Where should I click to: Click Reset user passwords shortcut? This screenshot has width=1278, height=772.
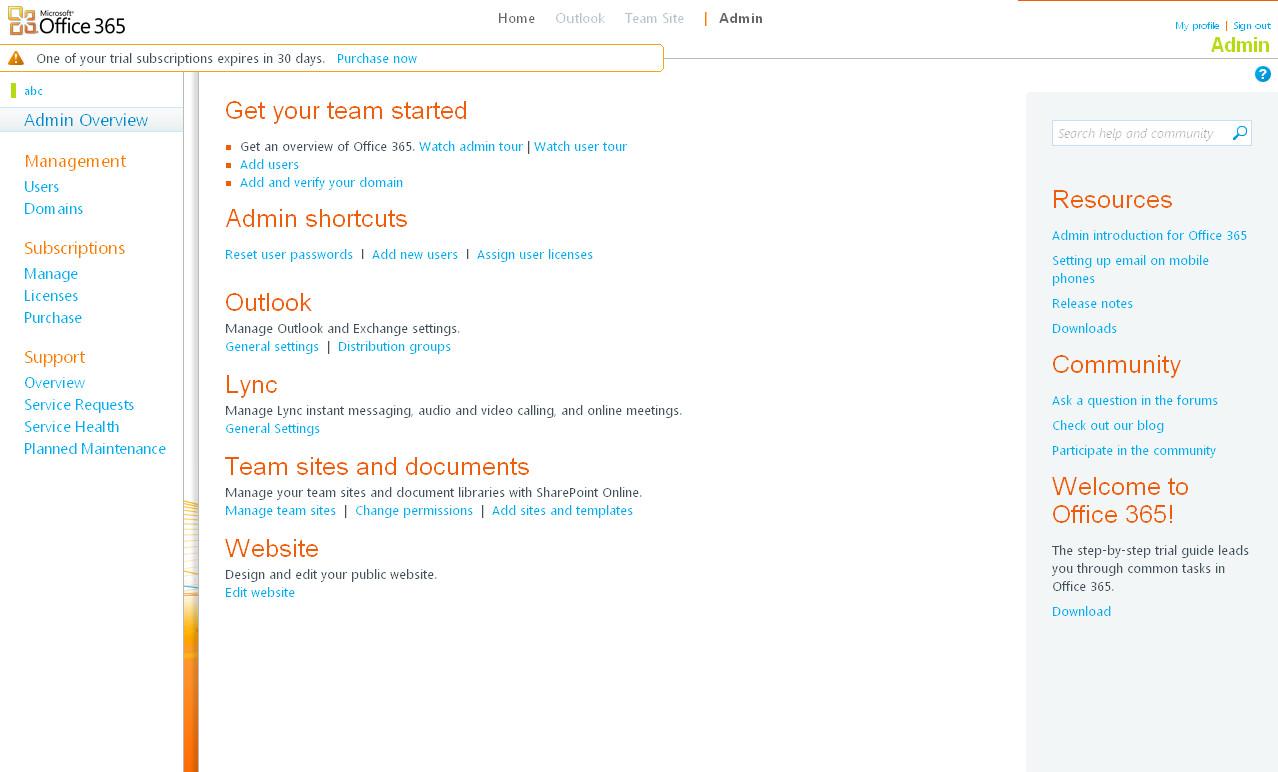288,254
